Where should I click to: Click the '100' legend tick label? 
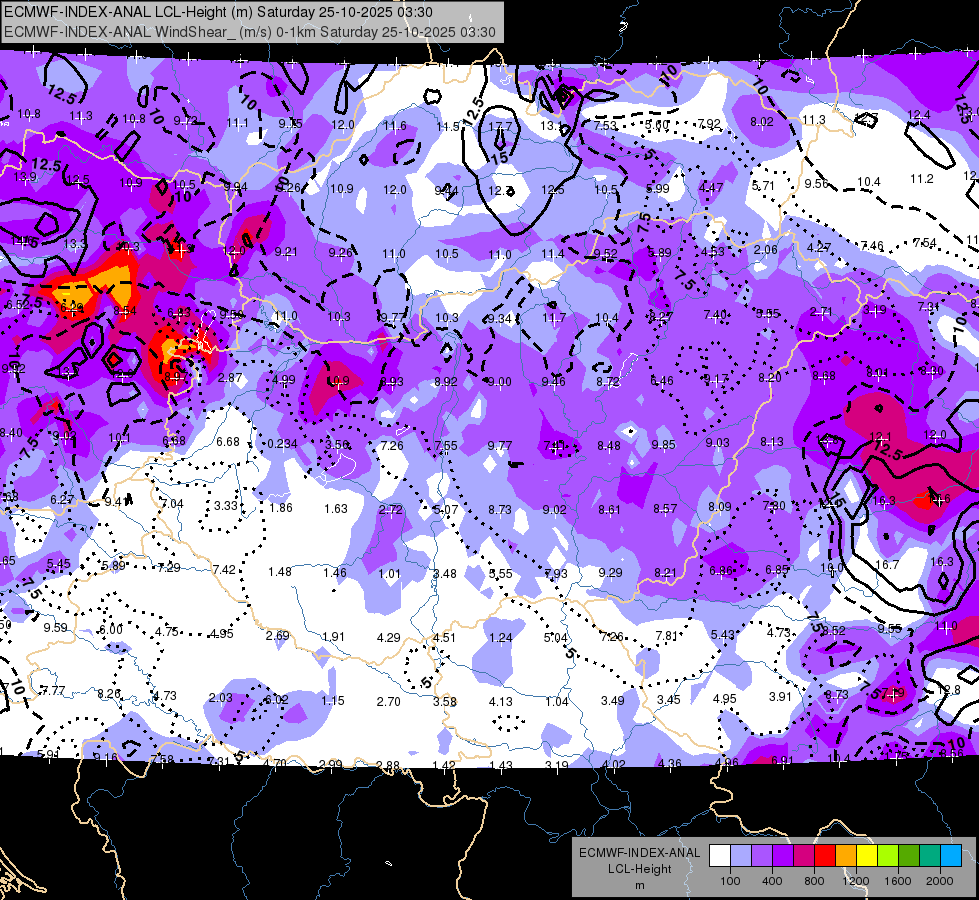[x=730, y=881]
